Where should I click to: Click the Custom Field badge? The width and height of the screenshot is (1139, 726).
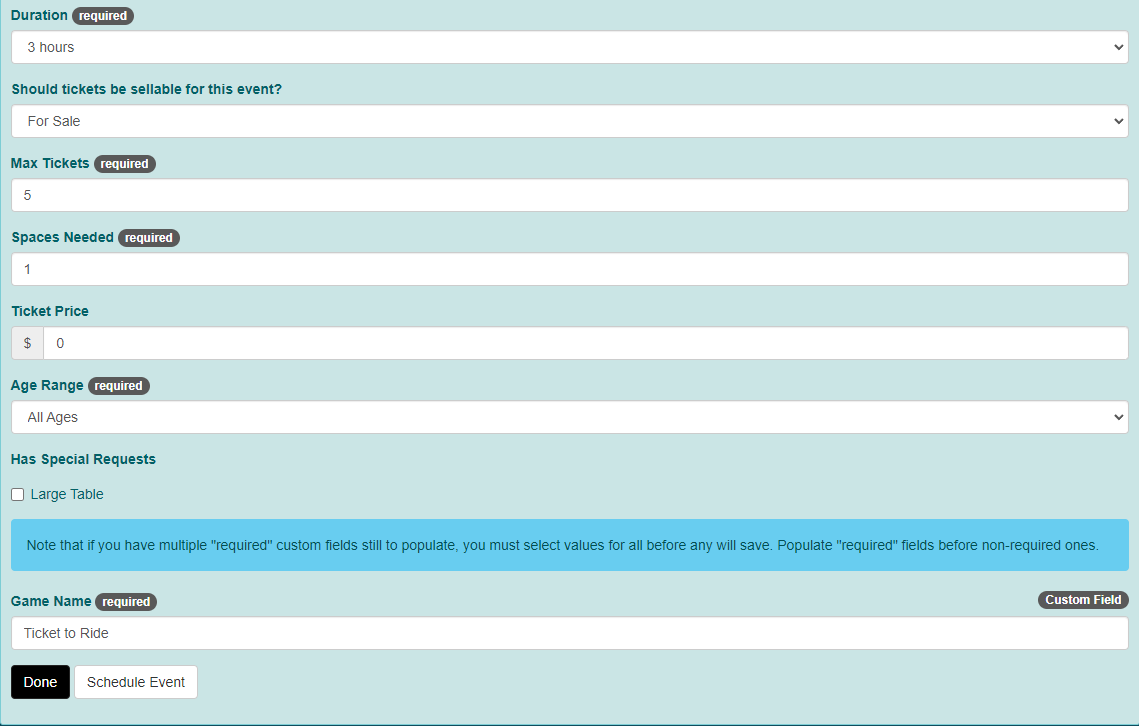tap(1083, 600)
